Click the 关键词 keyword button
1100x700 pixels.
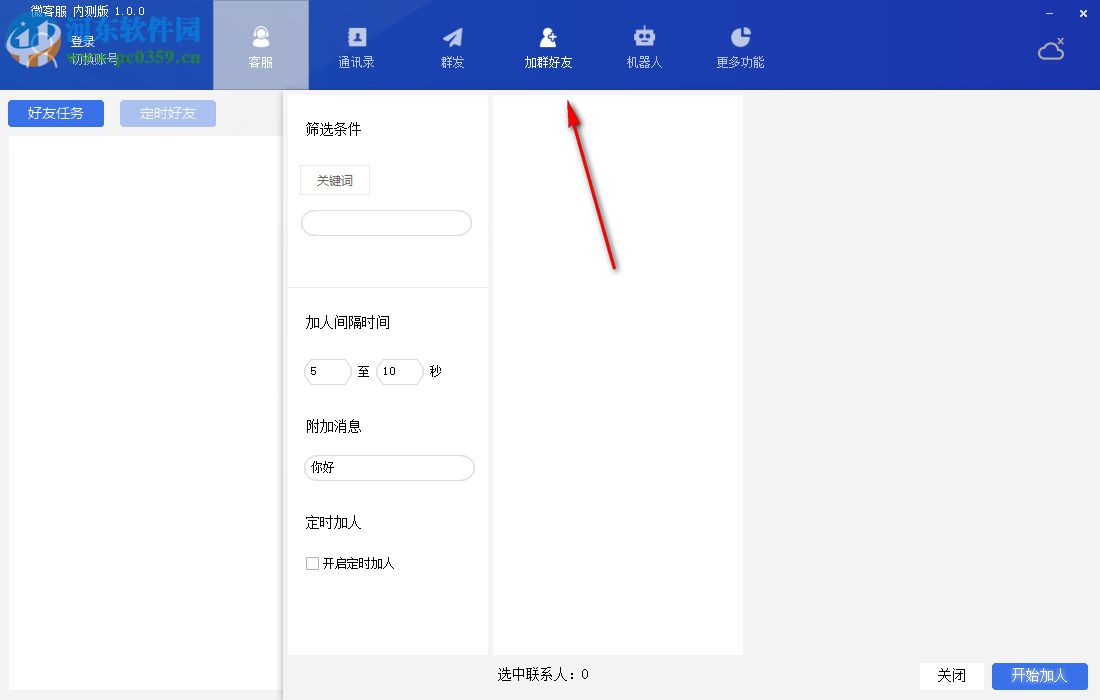click(335, 180)
